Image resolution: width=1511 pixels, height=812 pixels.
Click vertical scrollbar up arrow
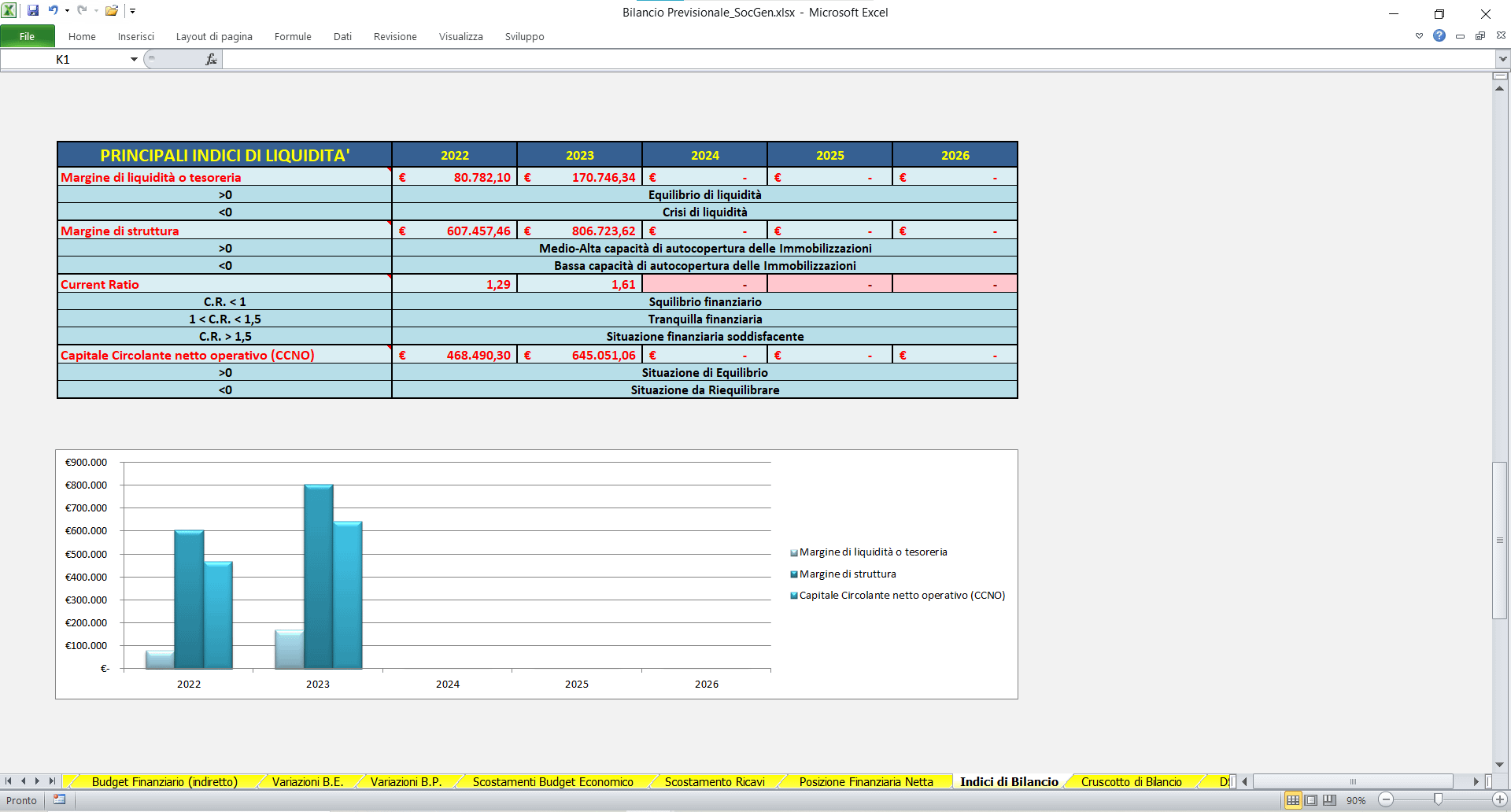tap(1500, 88)
